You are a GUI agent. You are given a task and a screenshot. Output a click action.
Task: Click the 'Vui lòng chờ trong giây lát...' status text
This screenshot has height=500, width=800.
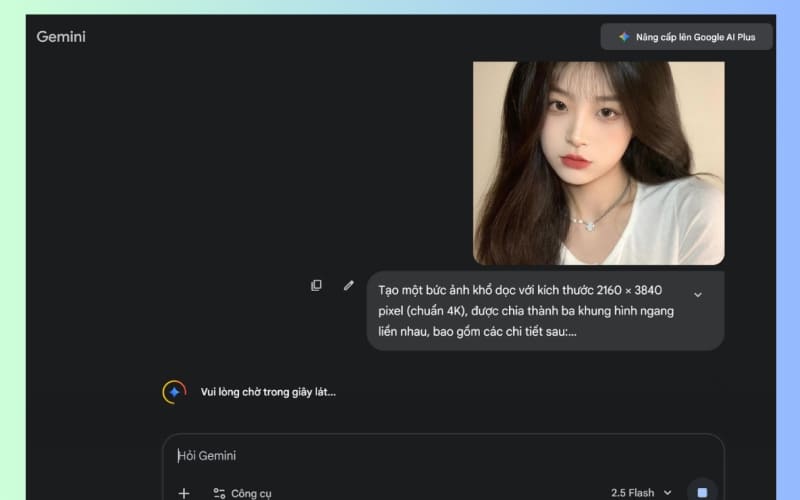pyautogui.click(x=268, y=392)
